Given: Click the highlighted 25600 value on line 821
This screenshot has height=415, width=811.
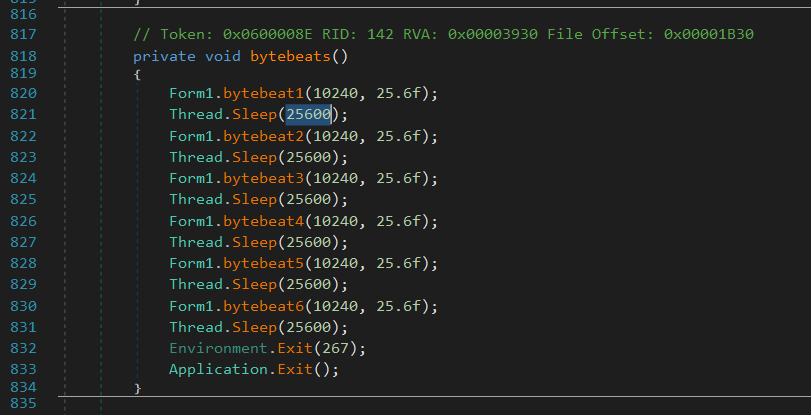Looking at the screenshot, I should pyautogui.click(x=309, y=114).
